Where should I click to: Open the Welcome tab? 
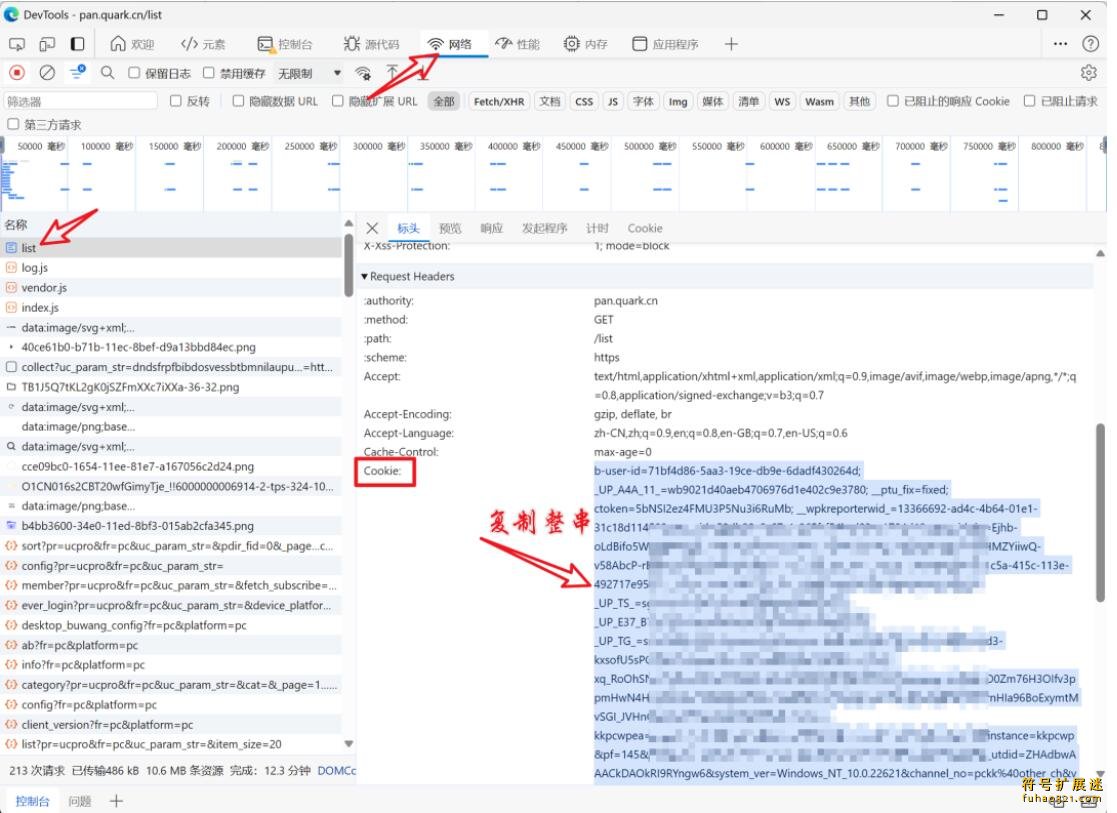pyautogui.click(x=133, y=44)
